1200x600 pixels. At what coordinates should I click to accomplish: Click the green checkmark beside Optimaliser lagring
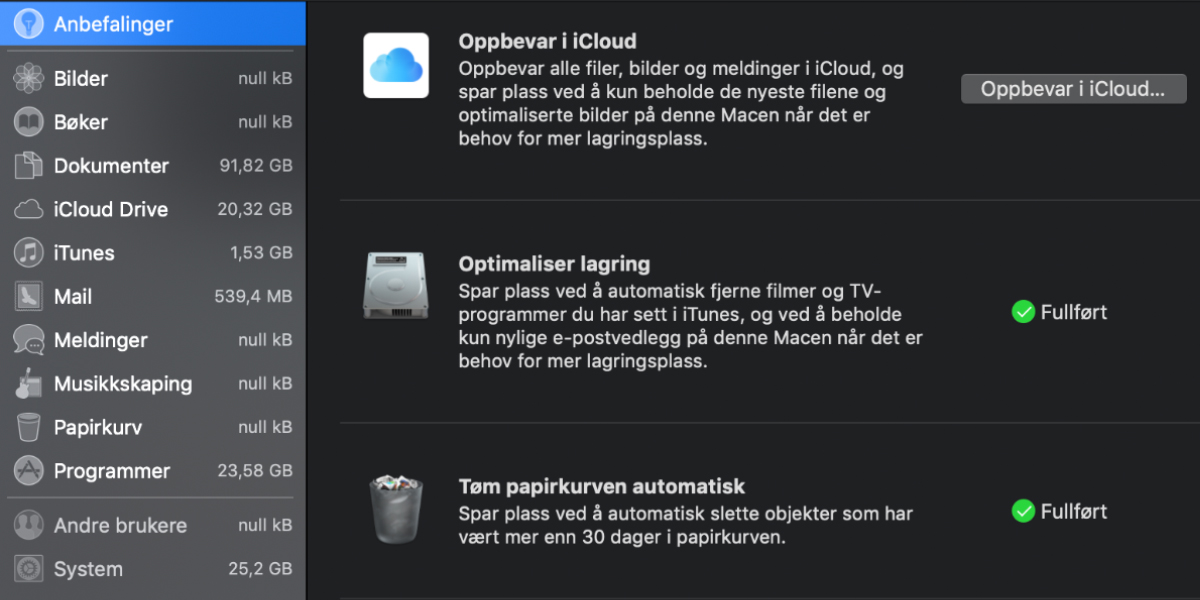pyautogui.click(x=1022, y=312)
